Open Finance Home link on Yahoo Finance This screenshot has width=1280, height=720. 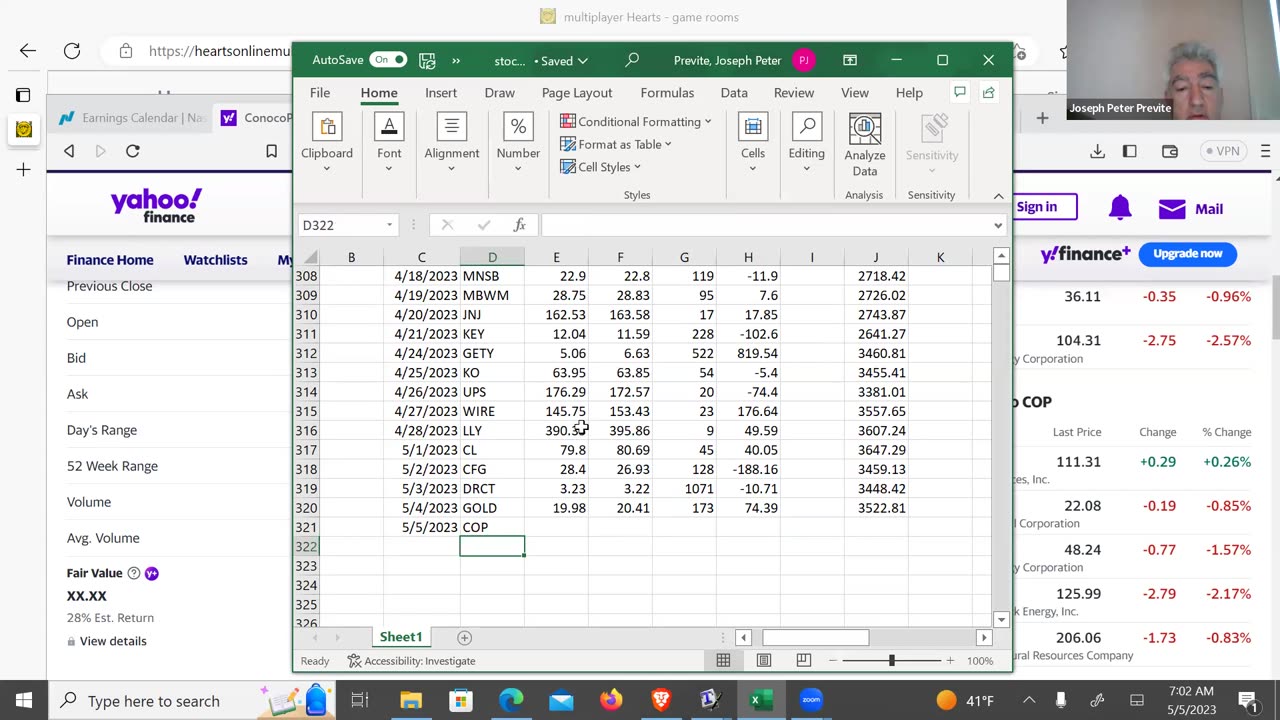point(110,260)
